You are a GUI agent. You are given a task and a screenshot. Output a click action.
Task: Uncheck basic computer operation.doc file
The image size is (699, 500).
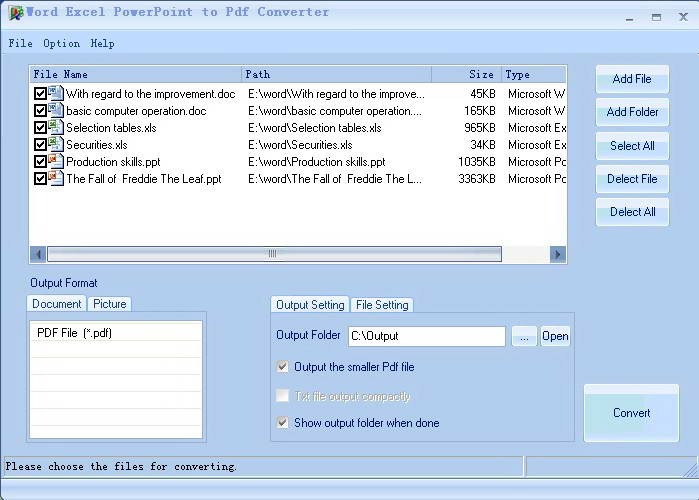(40, 111)
